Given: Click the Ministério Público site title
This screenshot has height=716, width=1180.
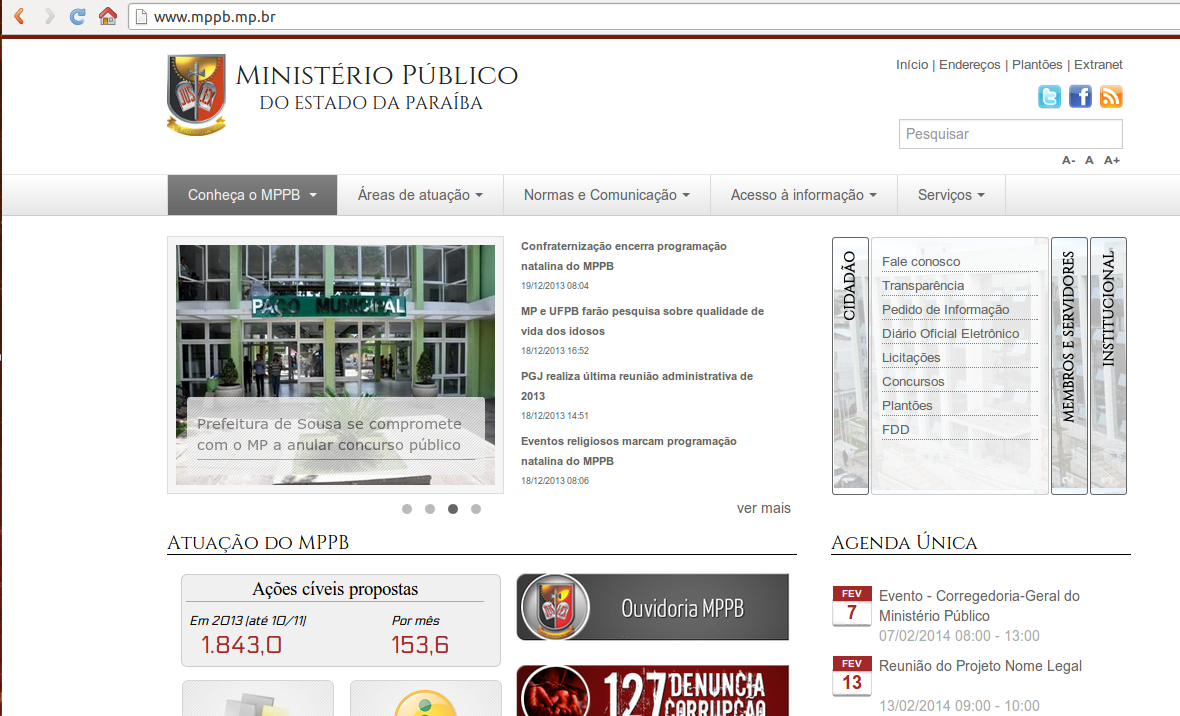Looking at the screenshot, I should pos(376,87).
